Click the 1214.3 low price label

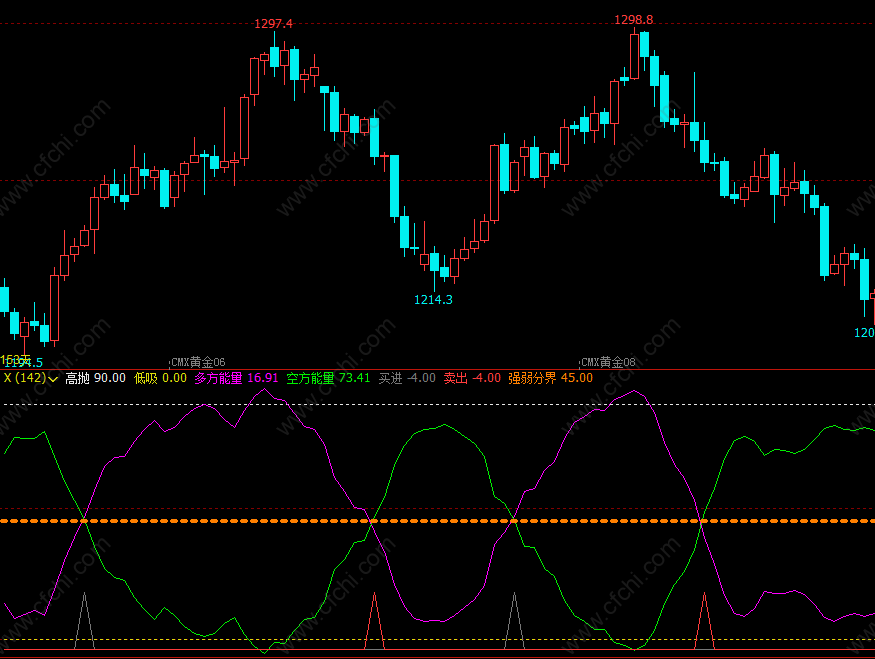pyautogui.click(x=433, y=300)
